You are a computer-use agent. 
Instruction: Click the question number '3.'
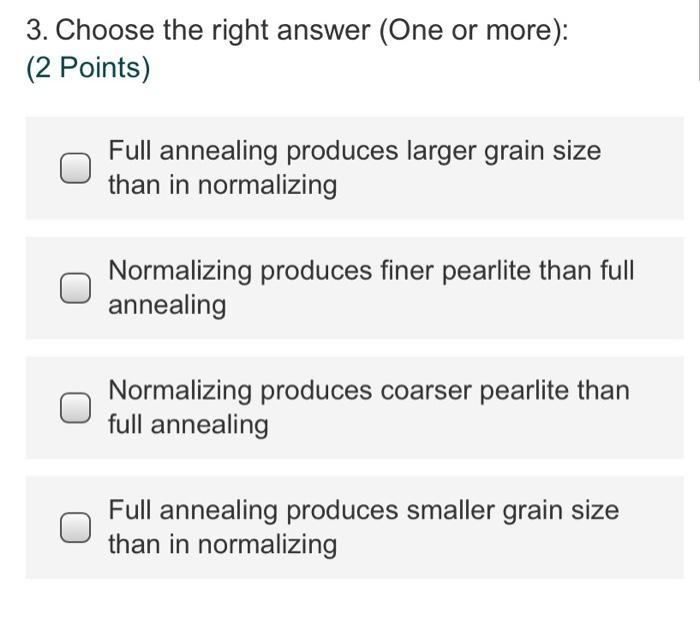[x=37, y=31]
